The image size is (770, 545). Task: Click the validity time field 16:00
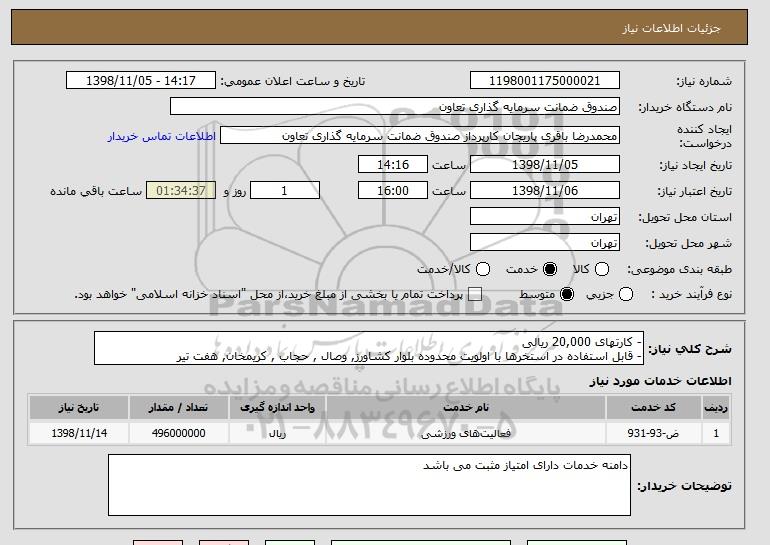tap(393, 191)
